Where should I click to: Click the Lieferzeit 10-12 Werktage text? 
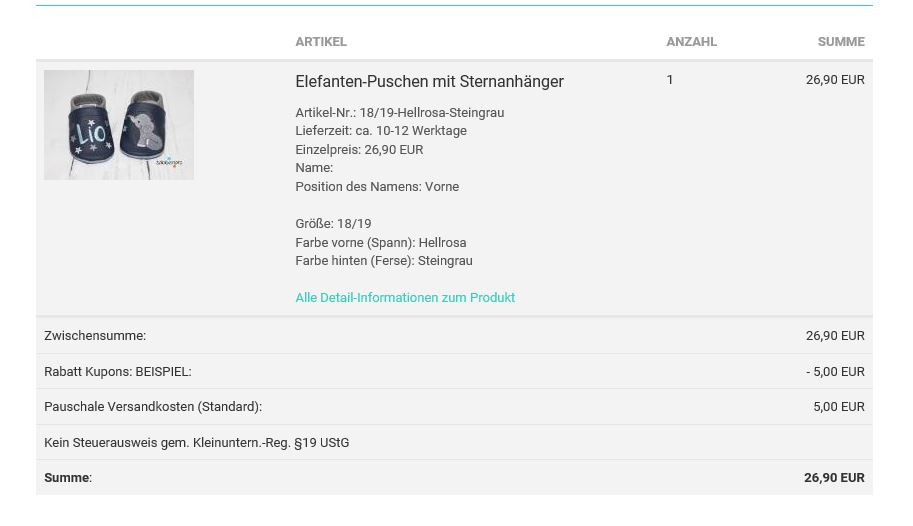click(381, 131)
